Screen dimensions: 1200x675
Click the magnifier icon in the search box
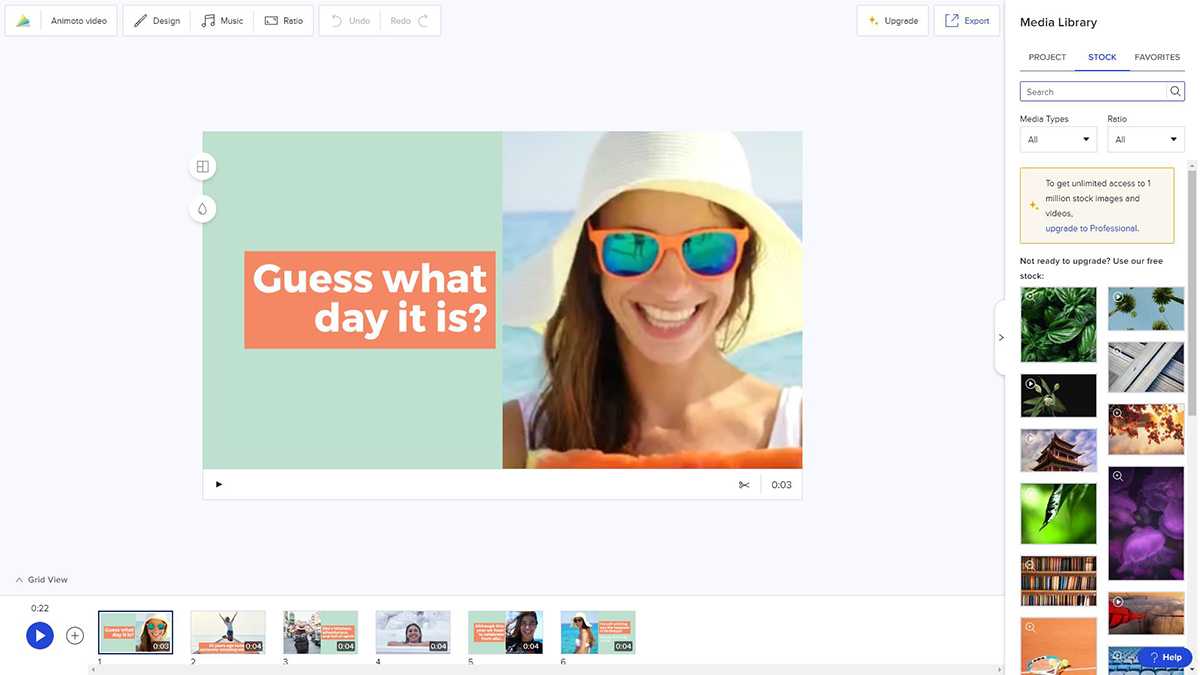point(1175,91)
